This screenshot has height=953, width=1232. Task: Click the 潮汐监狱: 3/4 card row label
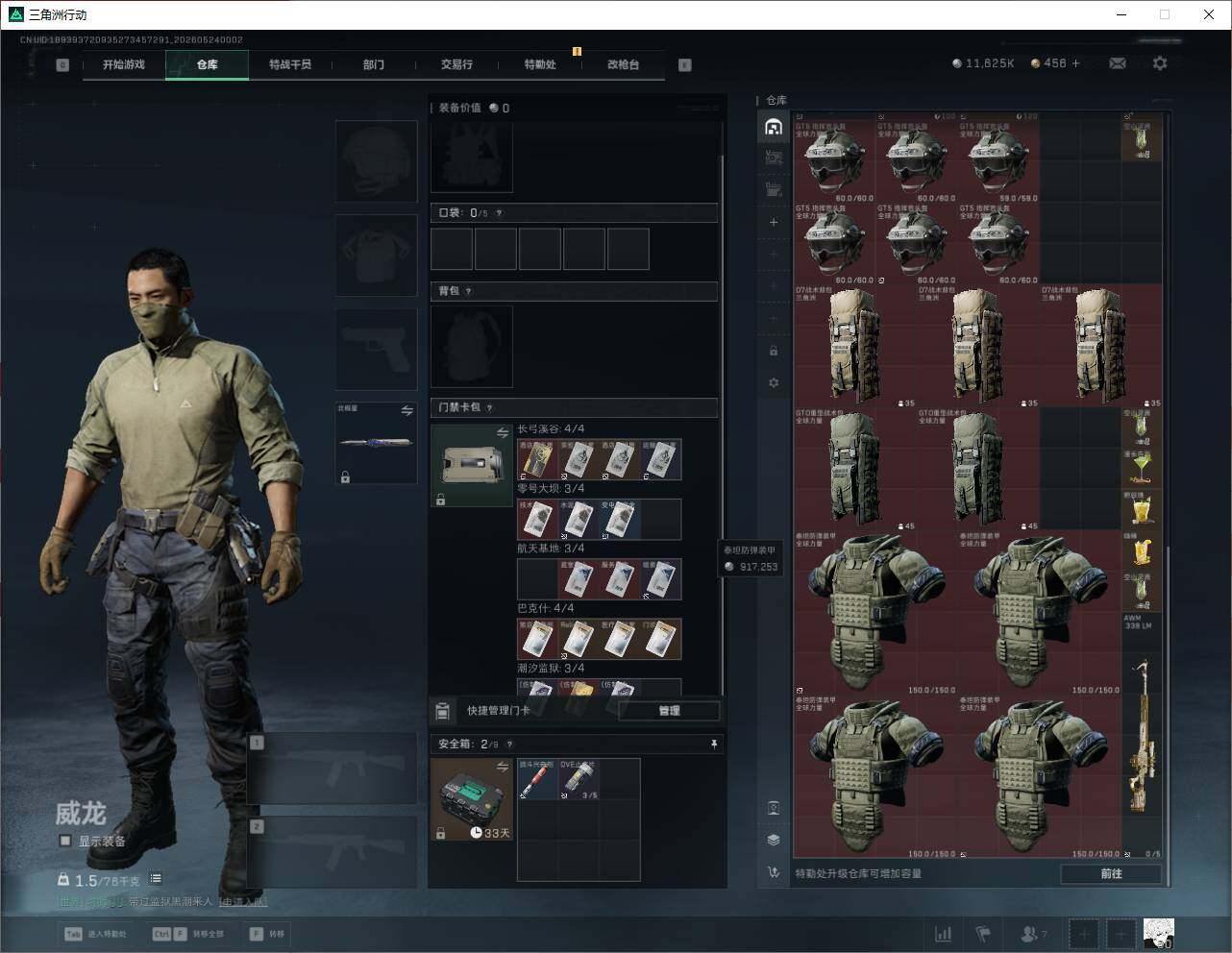pyautogui.click(x=551, y=668)
